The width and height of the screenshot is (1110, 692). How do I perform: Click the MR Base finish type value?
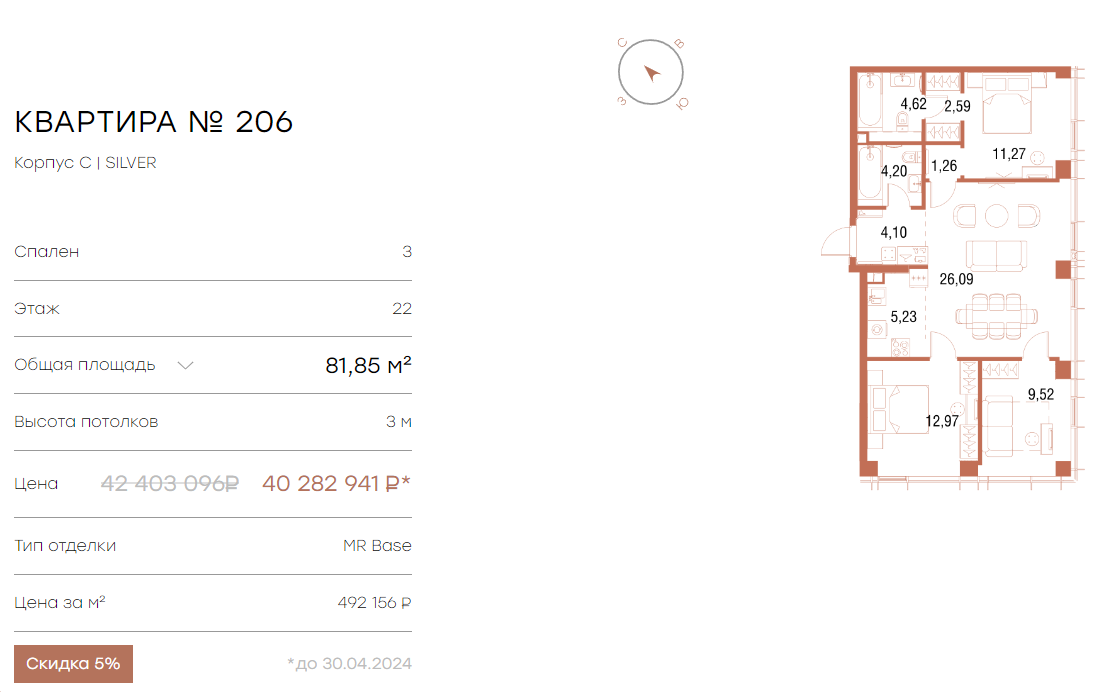coord(377,546)
